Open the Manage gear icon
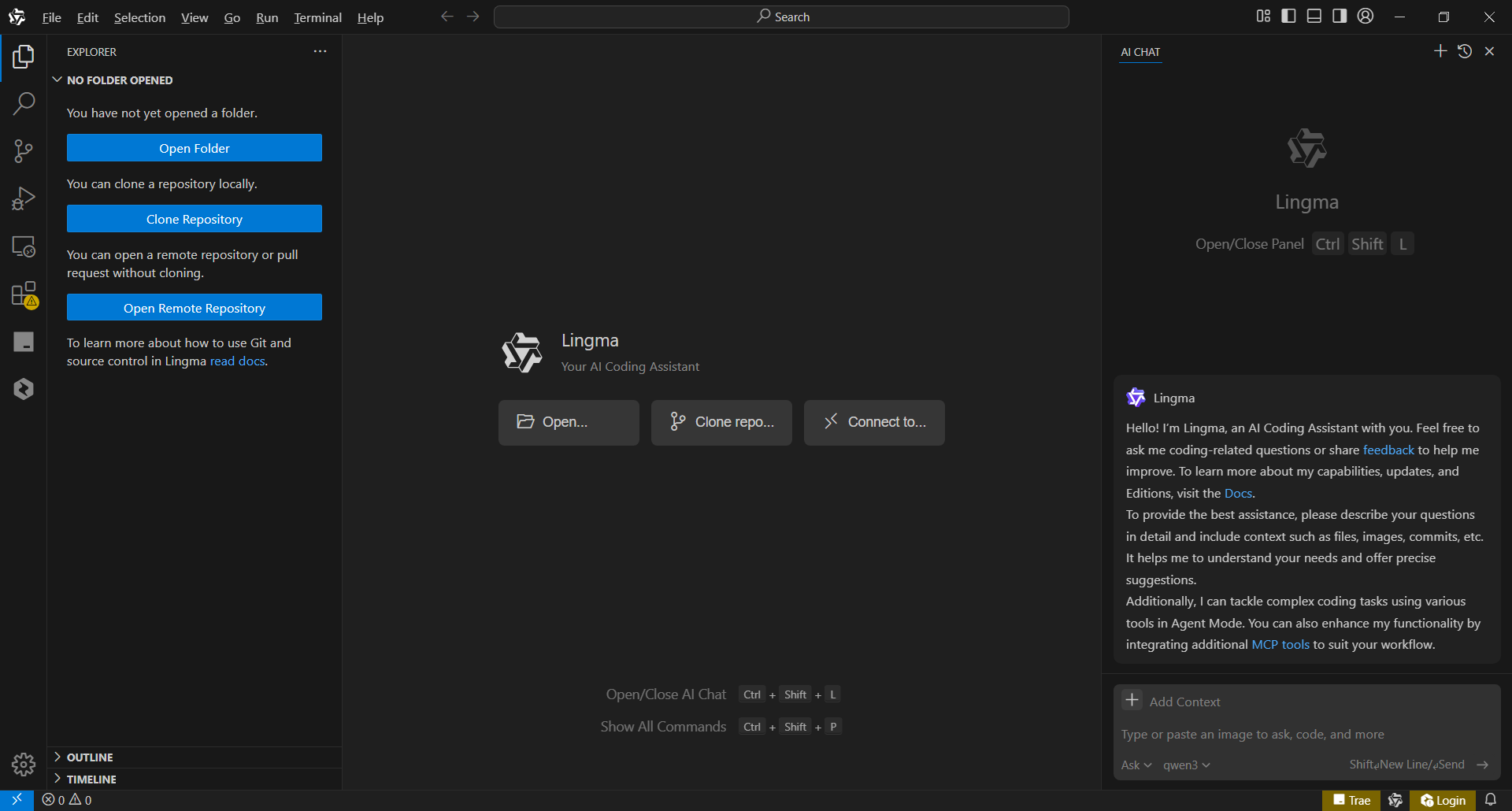This screenshot has height=811, width=1512. pos(24,764)
